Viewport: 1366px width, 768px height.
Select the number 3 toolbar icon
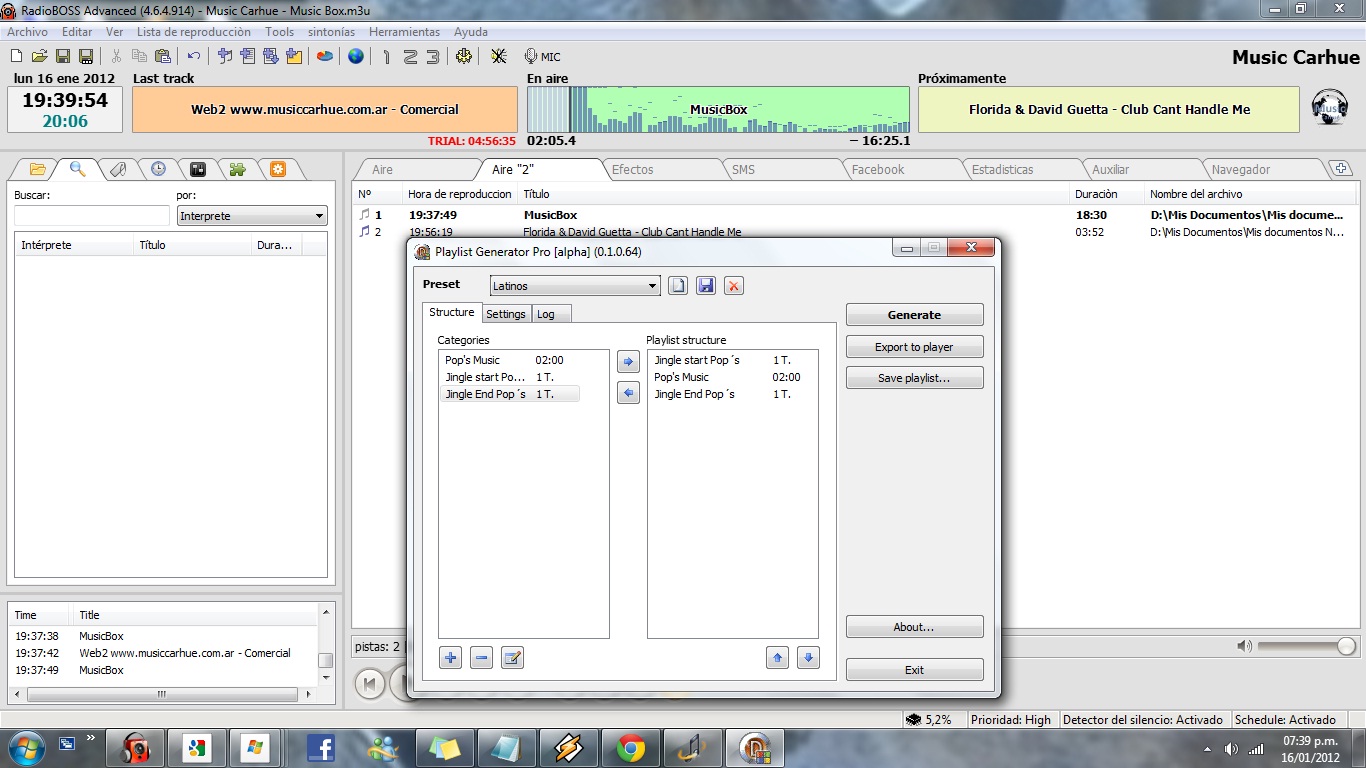tap(432, 57)
